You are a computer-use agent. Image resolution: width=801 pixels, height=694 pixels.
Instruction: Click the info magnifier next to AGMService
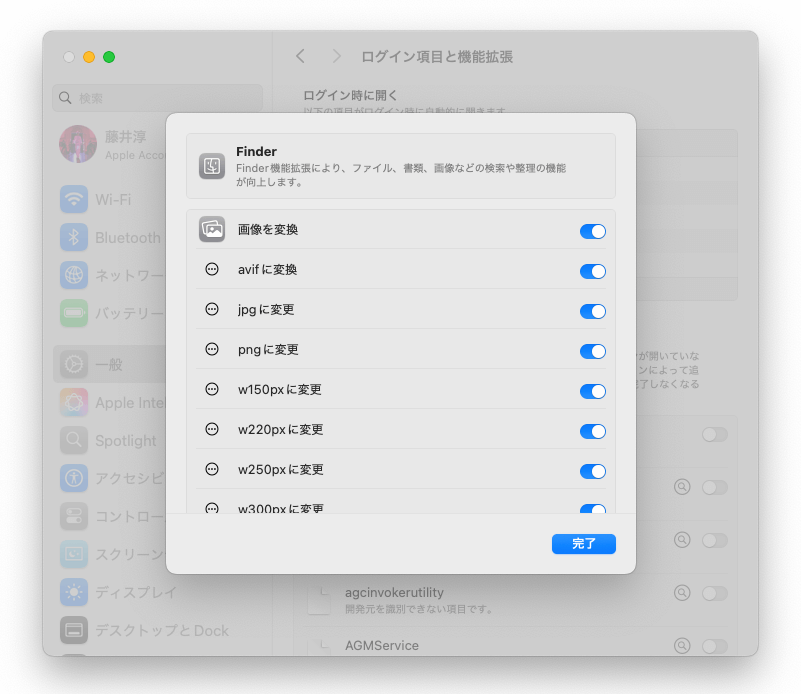point(682,646)
